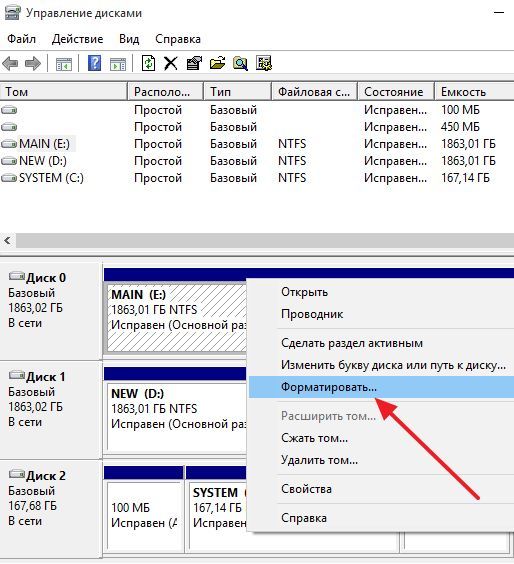The width and height of the screenshot is (514, 564).
Task: Click the Back arrow toolbar icon
Action: 10,64
